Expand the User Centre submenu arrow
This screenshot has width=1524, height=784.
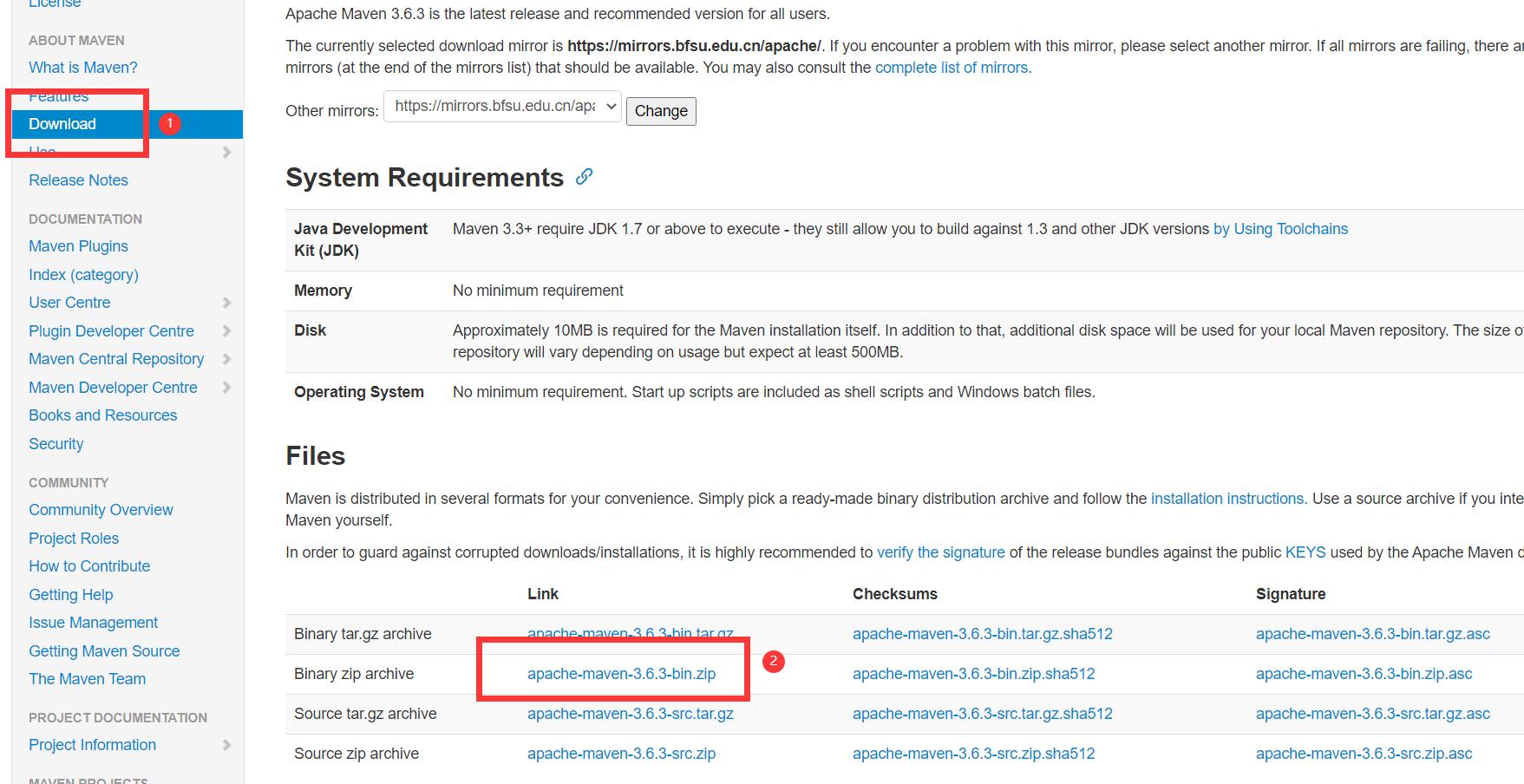(x=226, y=303)
